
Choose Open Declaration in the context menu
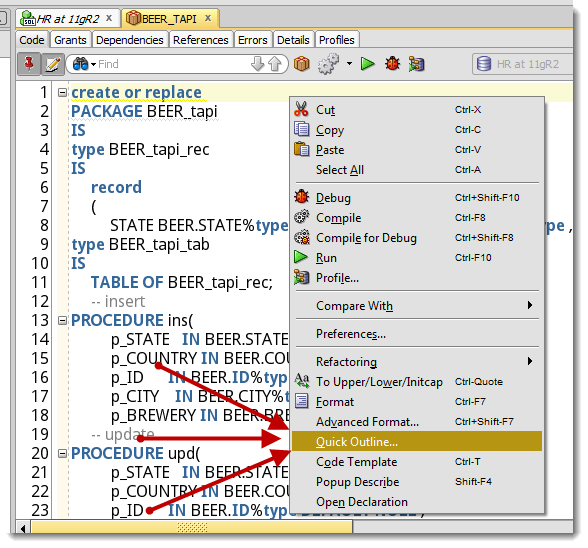(x=417, y=501)
